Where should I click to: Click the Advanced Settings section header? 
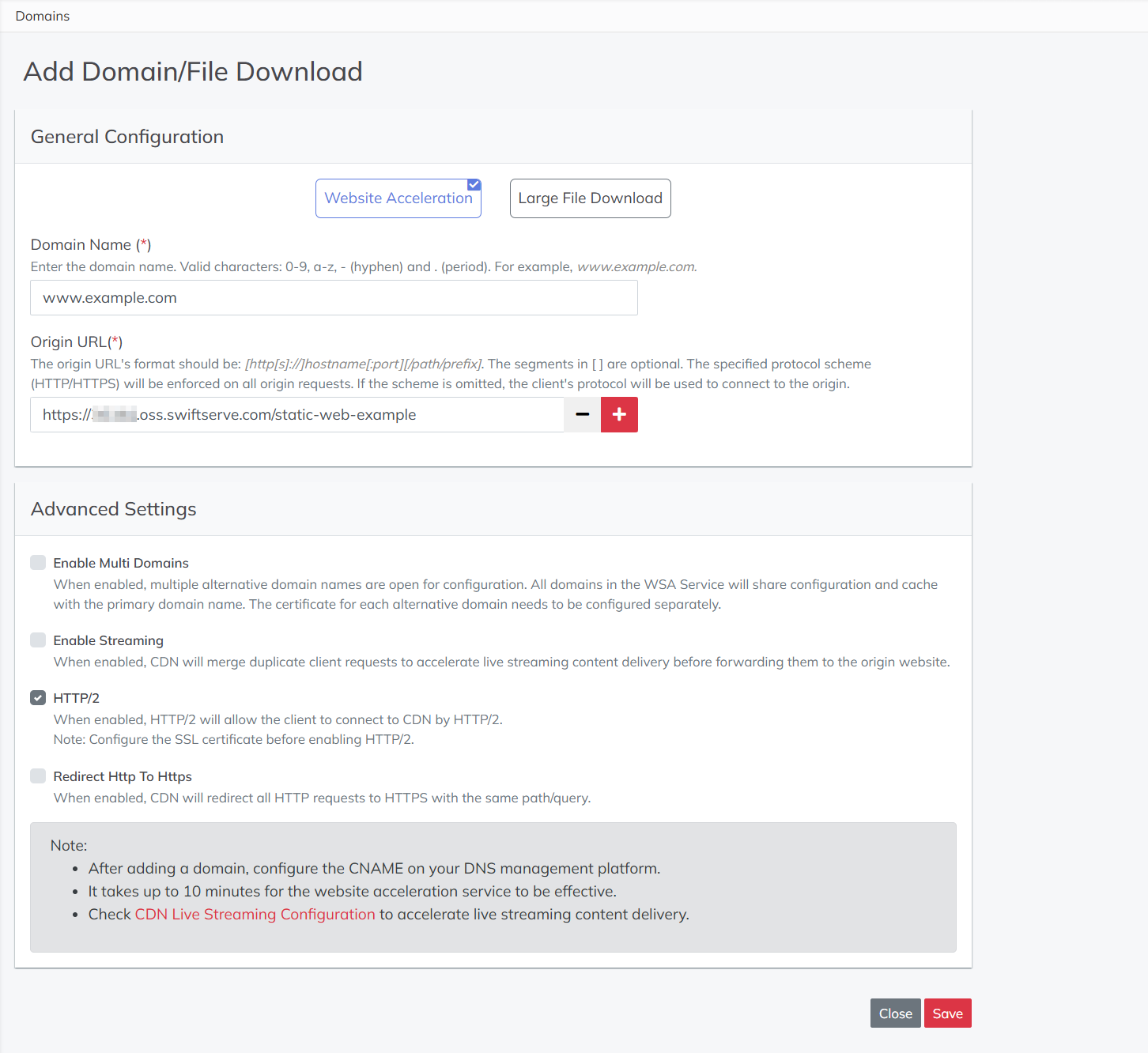click(x=113, y=508)
